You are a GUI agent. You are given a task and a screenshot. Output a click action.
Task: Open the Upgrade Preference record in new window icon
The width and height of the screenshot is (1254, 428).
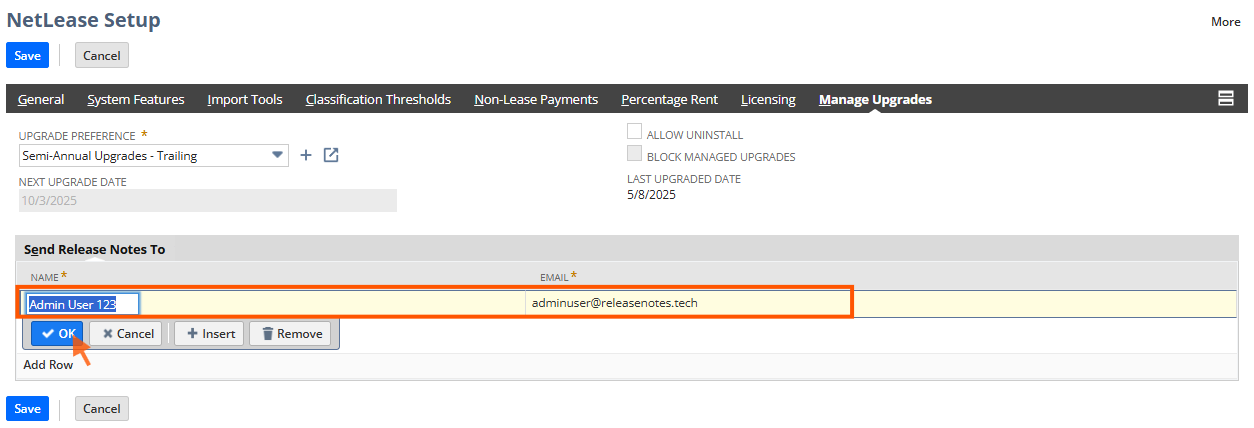pyautogui.click(x=331, y=155)
